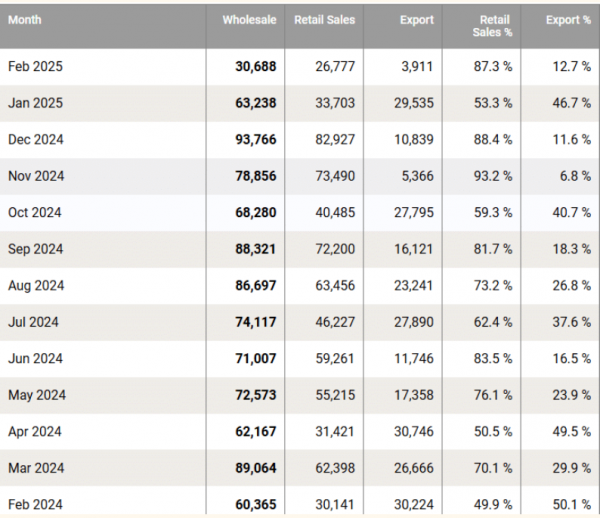
Task: Click the Jan 2025 month cell
Action: [x=35, y=103]
